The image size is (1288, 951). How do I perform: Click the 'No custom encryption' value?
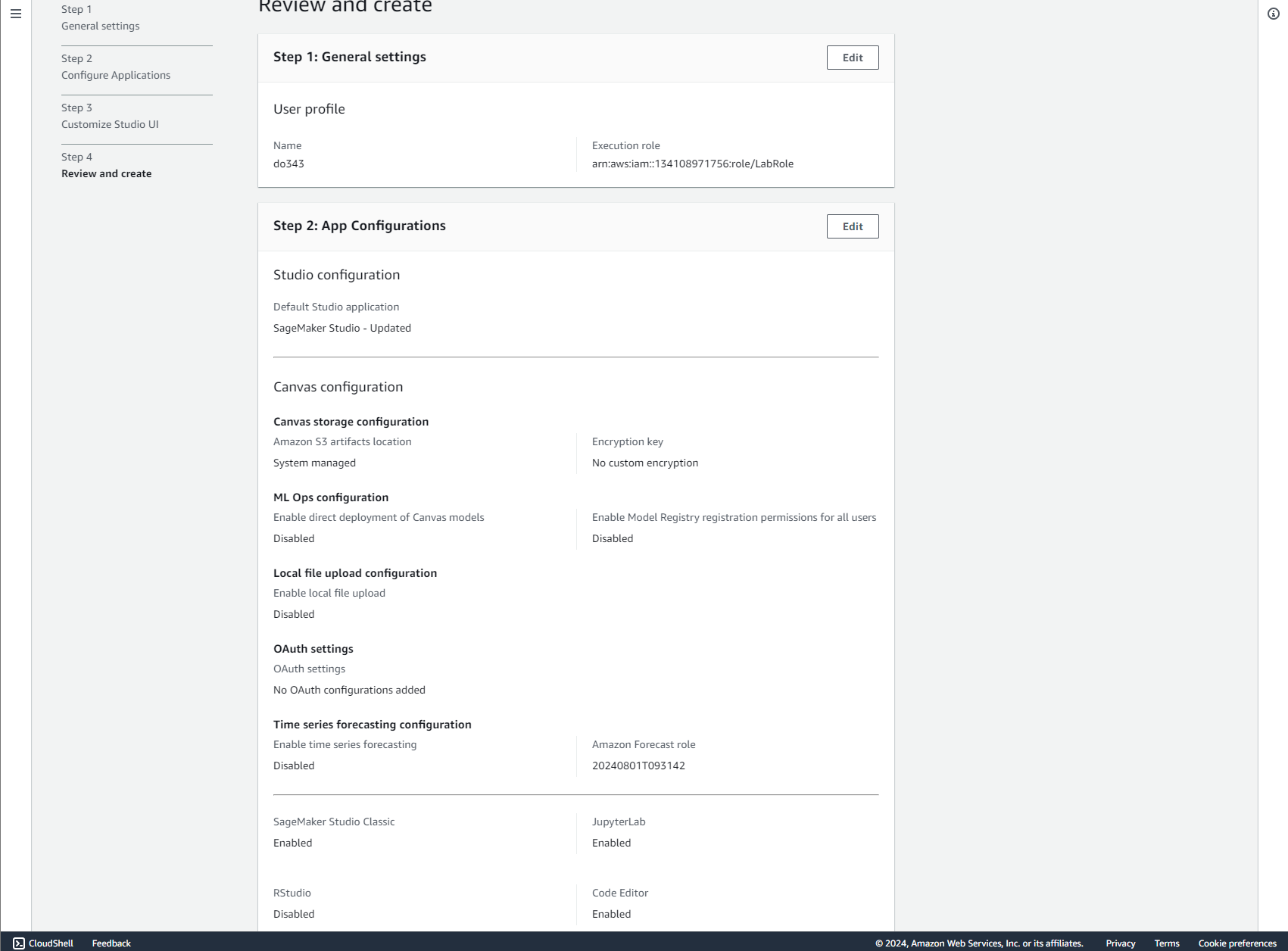645,463
